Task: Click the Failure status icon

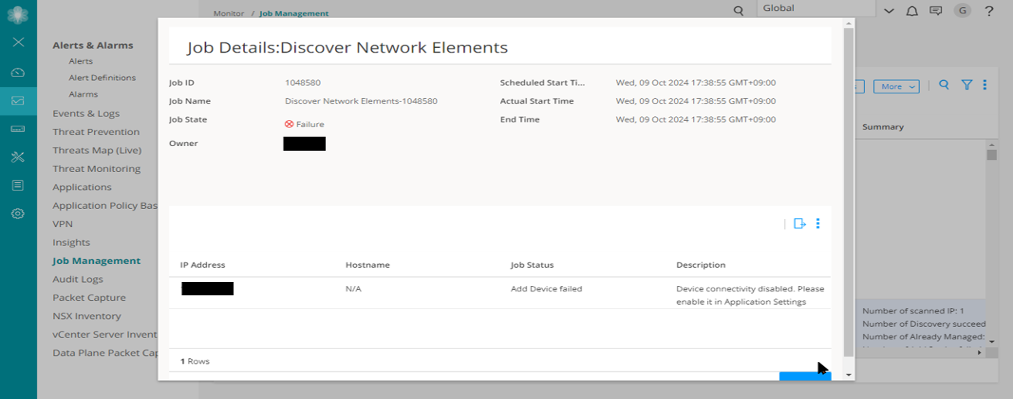Action: (x=289, y=124)
